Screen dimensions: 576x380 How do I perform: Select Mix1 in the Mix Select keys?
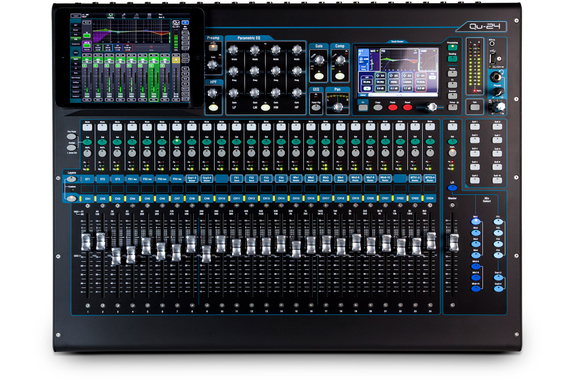pos(476,222)
